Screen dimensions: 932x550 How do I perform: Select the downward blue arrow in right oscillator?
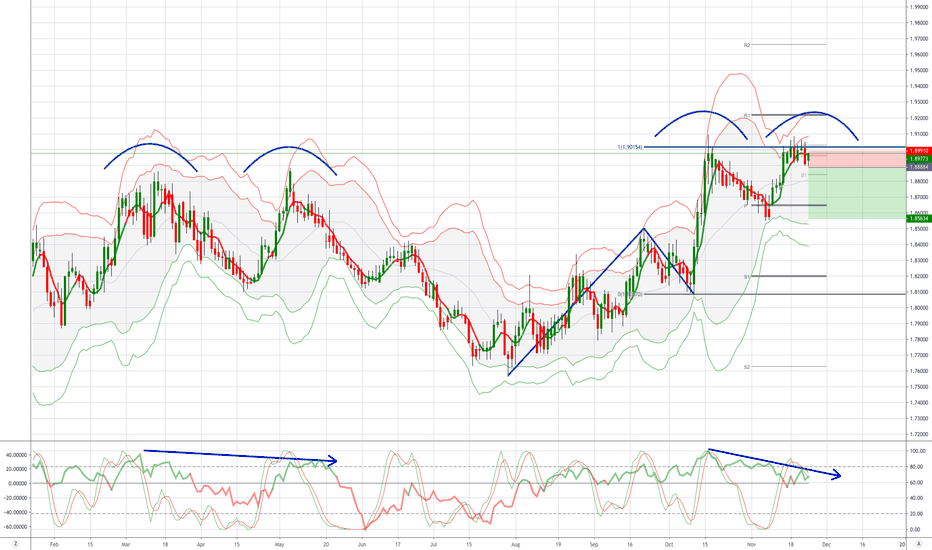point(775,464)
